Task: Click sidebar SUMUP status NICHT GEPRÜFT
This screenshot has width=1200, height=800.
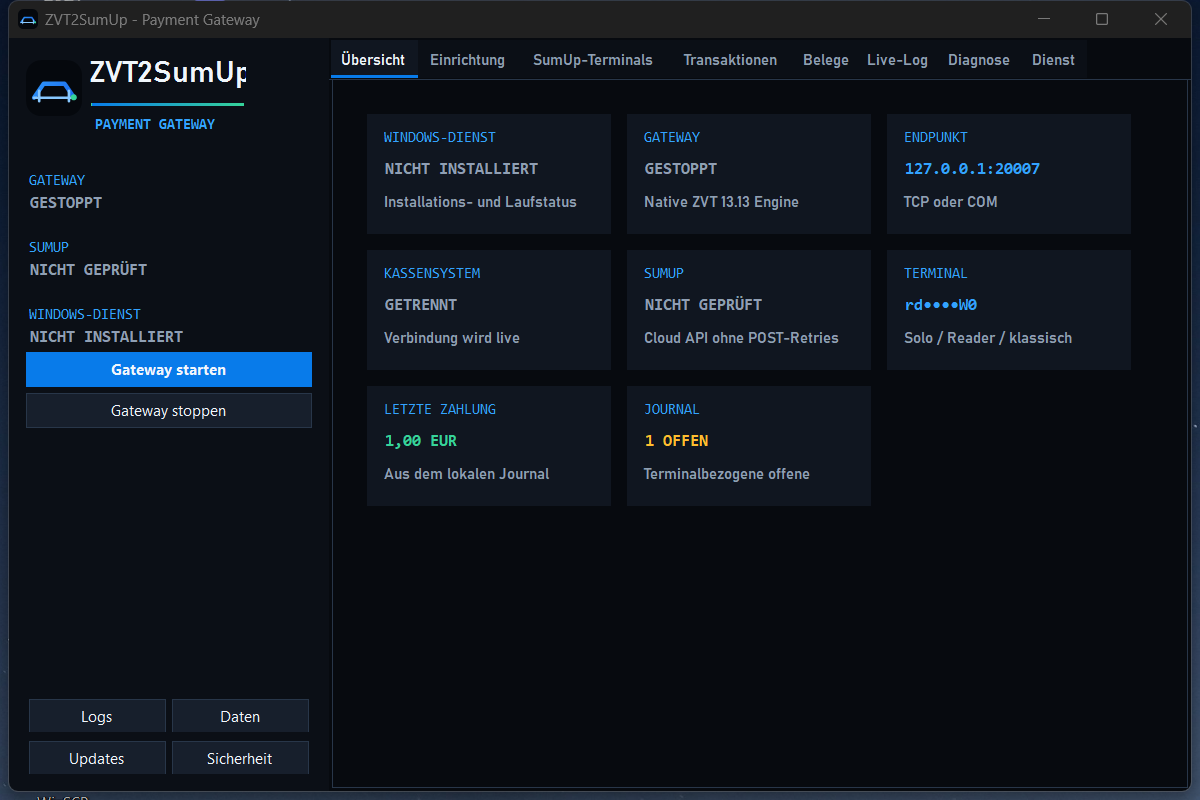Action: click(88, 270)
